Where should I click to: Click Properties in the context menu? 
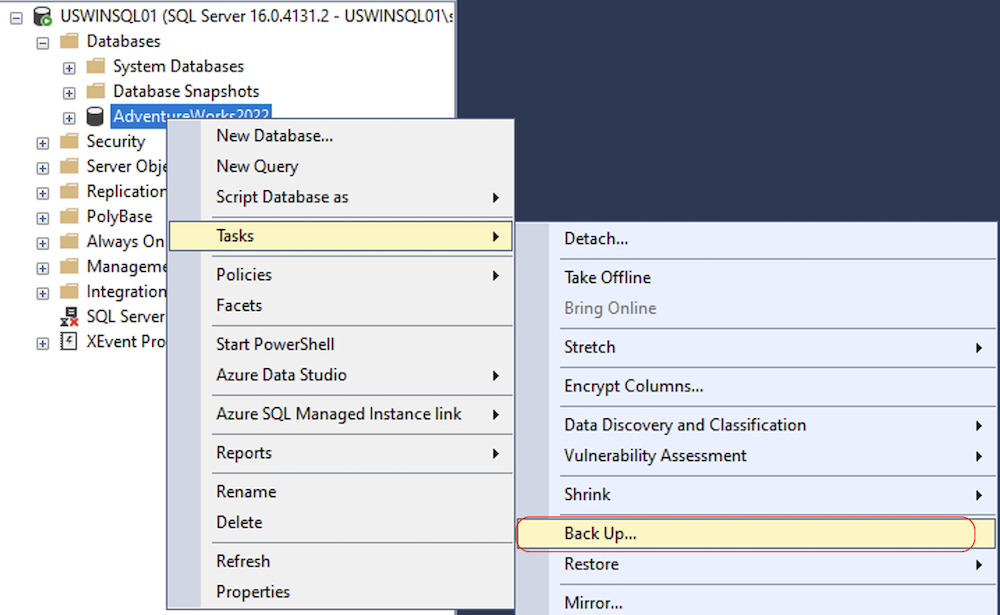click(x=253, y=592)
